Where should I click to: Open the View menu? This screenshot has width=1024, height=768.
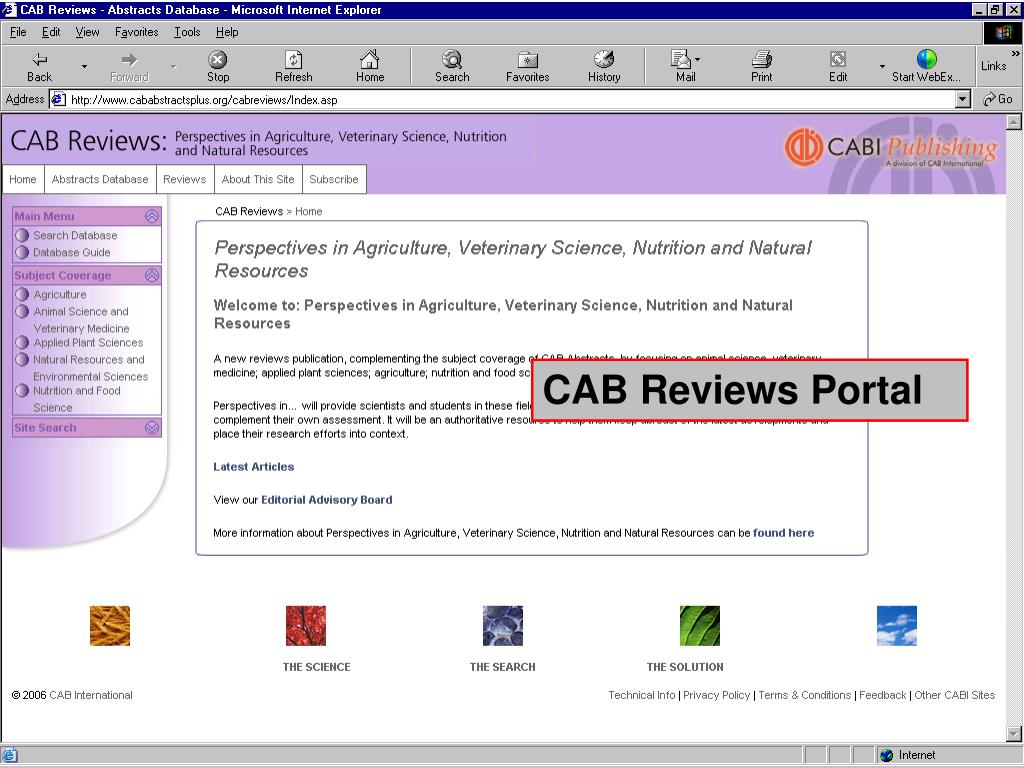pyautogui.click(x=87, y=32)
